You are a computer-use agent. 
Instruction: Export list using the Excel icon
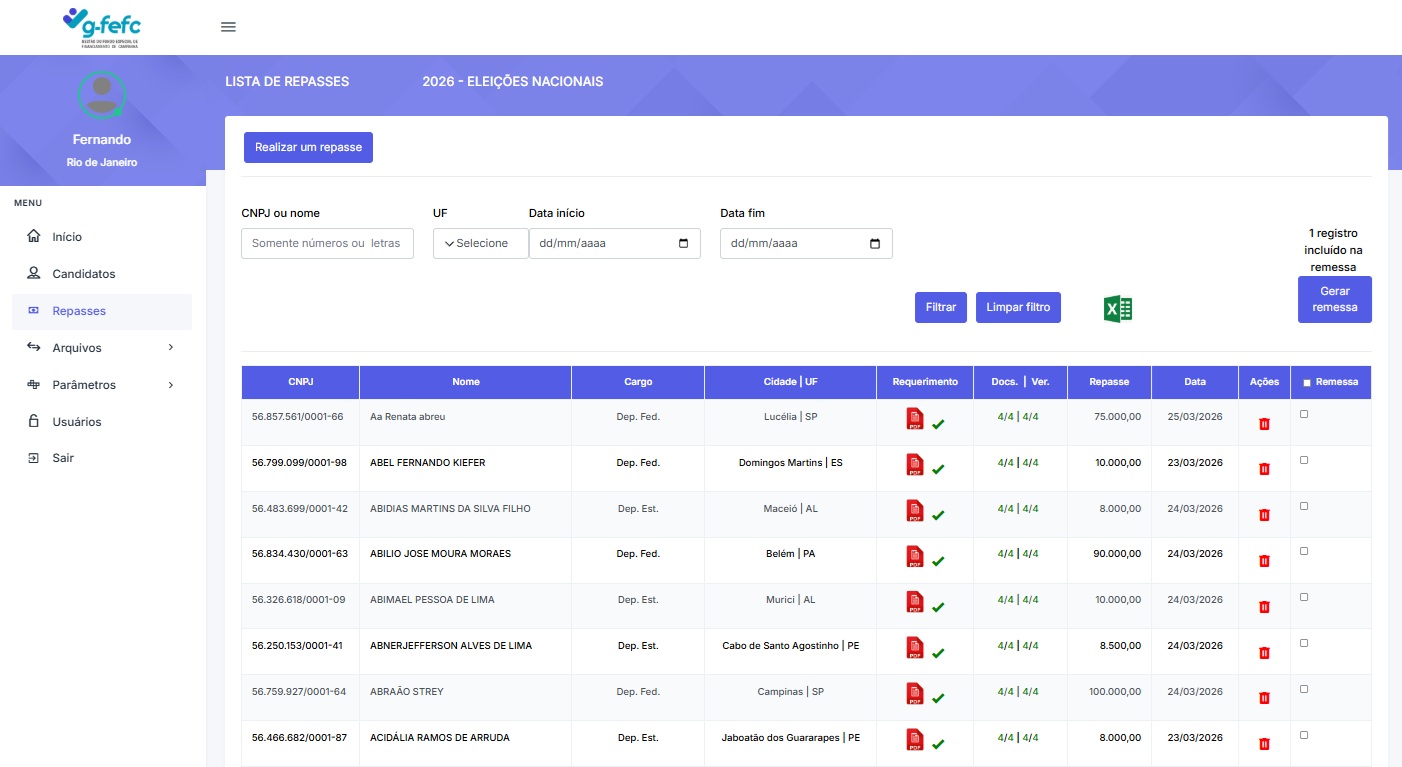[x=1117, y=309]
